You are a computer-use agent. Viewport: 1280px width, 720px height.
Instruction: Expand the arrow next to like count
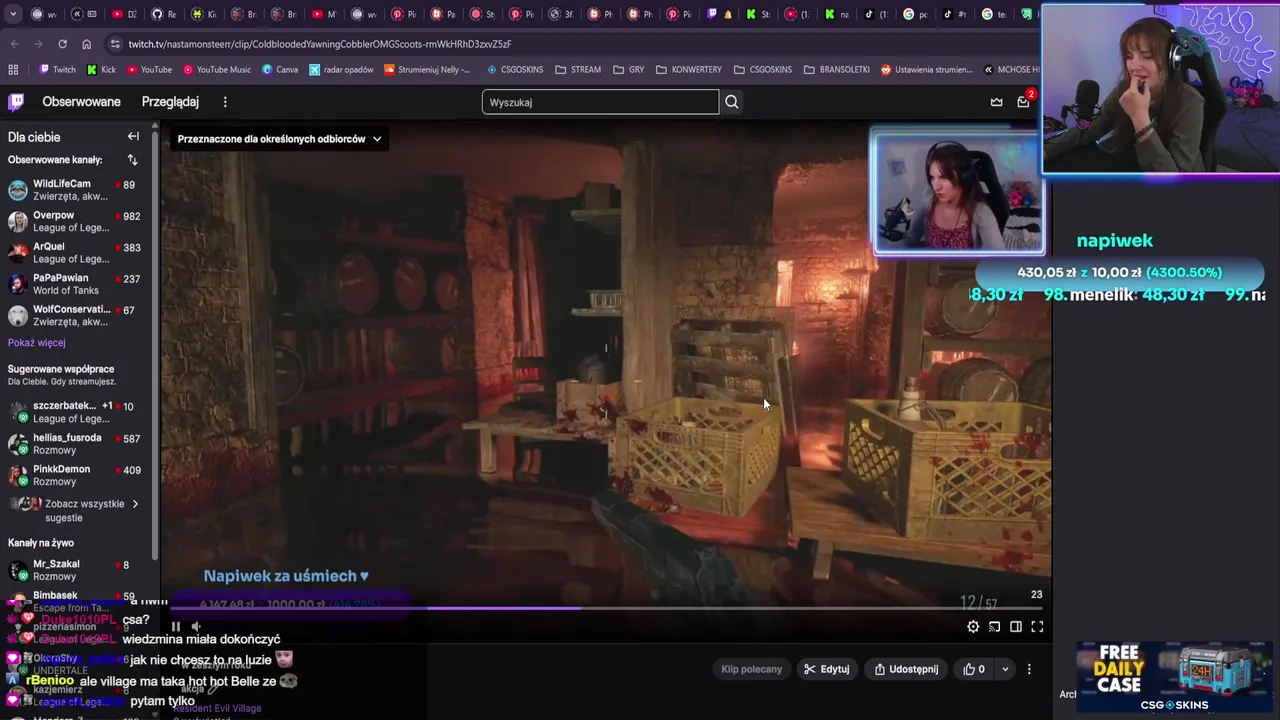1005,669
